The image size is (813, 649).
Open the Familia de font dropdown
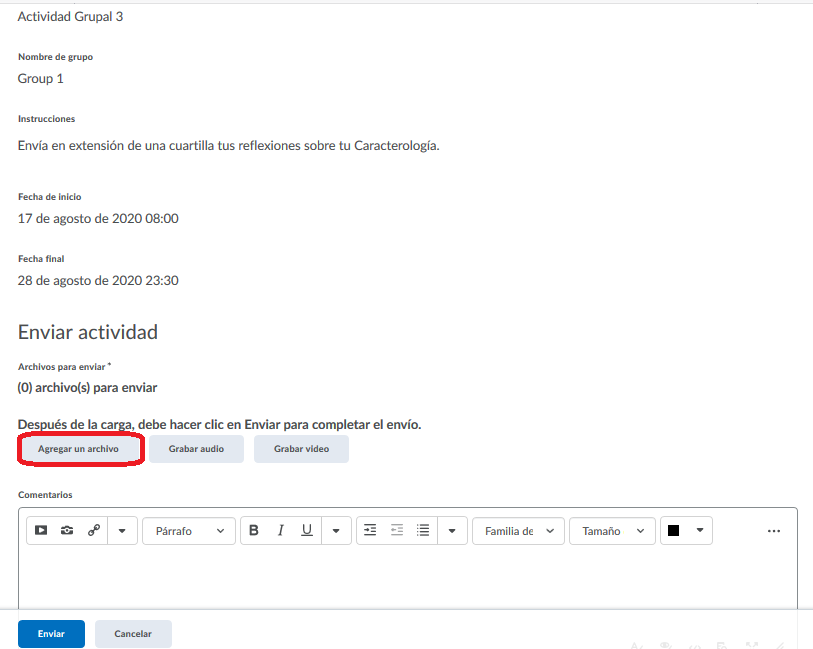point(518,531)
